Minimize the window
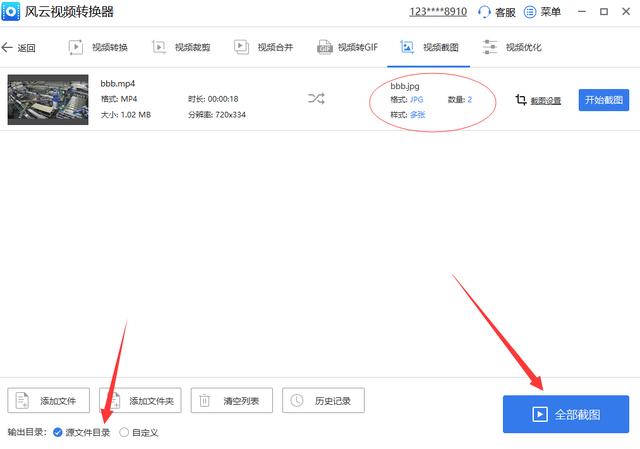The height and width of the screenshot is (449, 640). (x=582, y=12)
